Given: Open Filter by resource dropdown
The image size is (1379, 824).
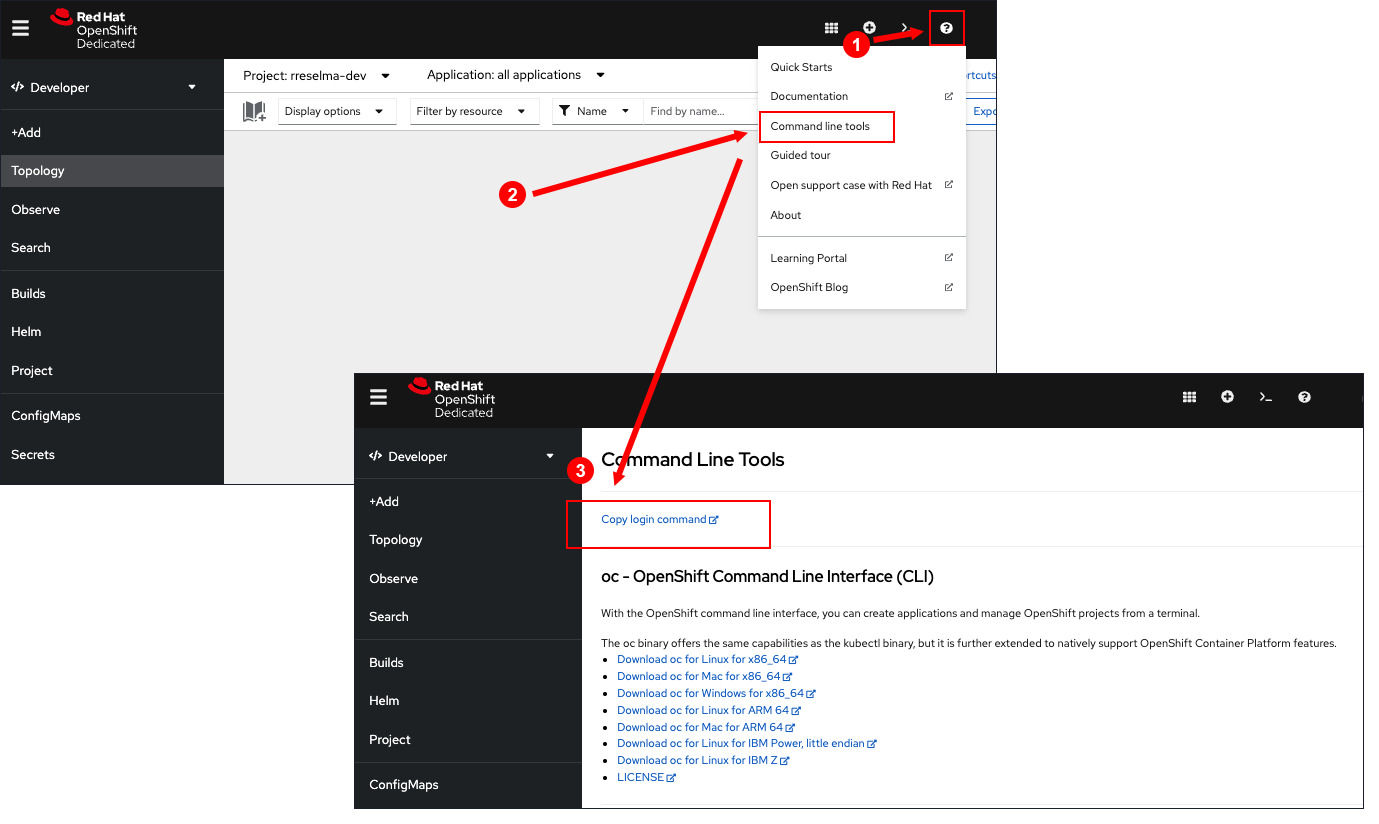Looking at the screenshot, I should pyautogui.click(x=475, y=111).
